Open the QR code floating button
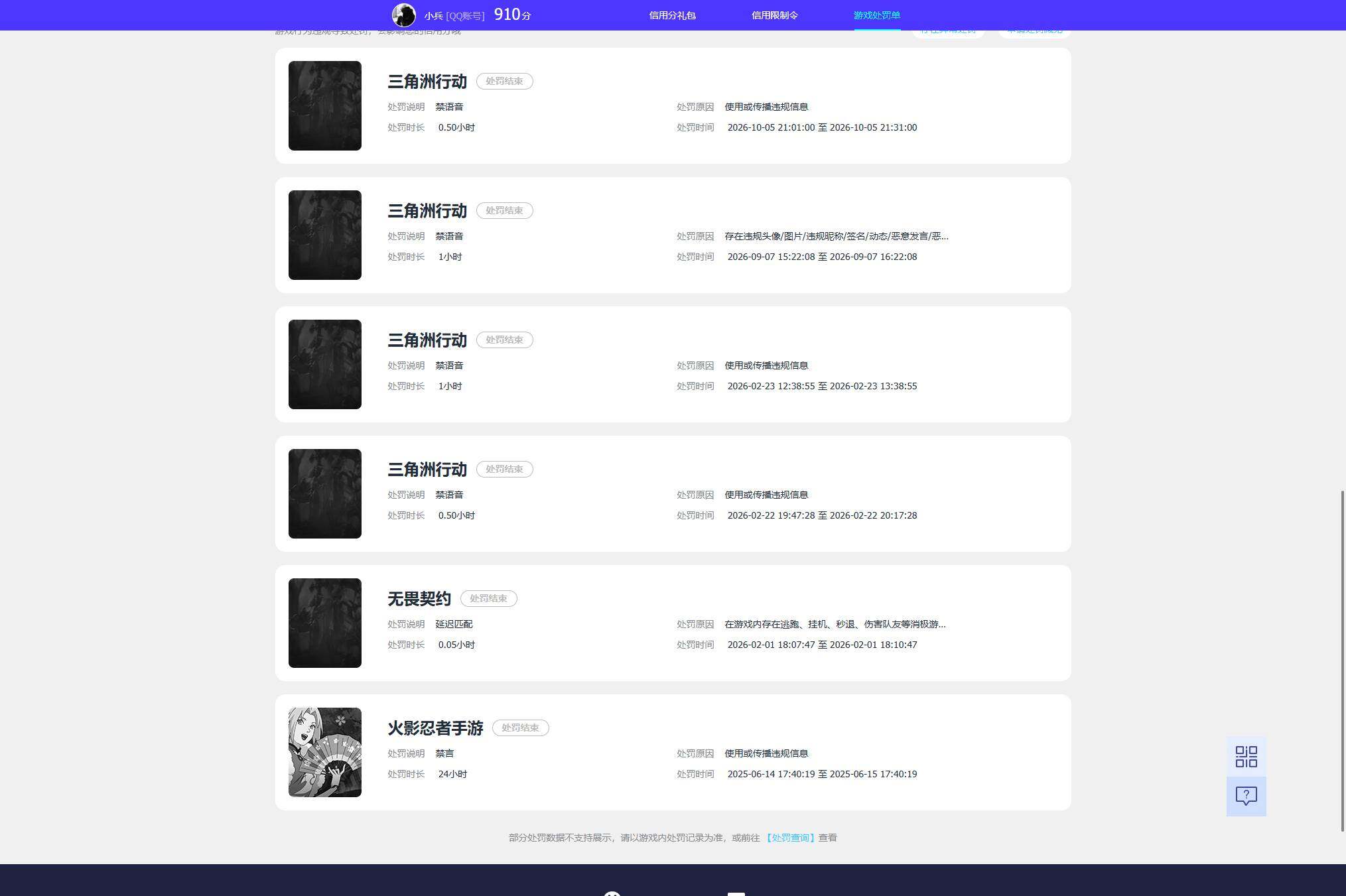This screenshot has width=1346, height=896. [x=1246, y=756]
